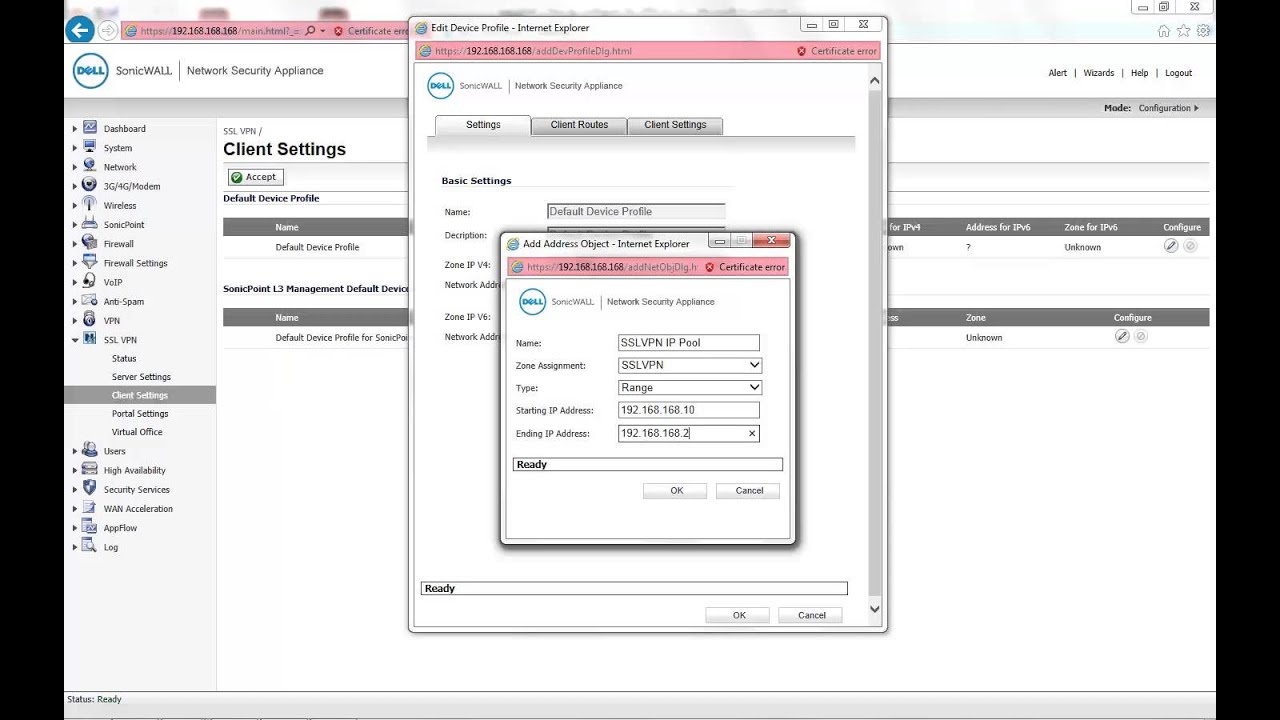
Task: Click Certificate error in Edit Device Profile
Action: (x=837, y=51)
